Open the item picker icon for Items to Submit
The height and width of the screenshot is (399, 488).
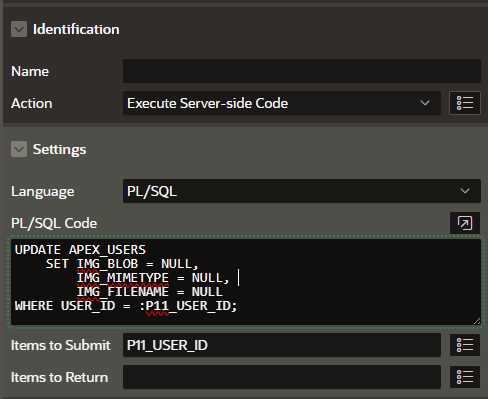(465, 345)
